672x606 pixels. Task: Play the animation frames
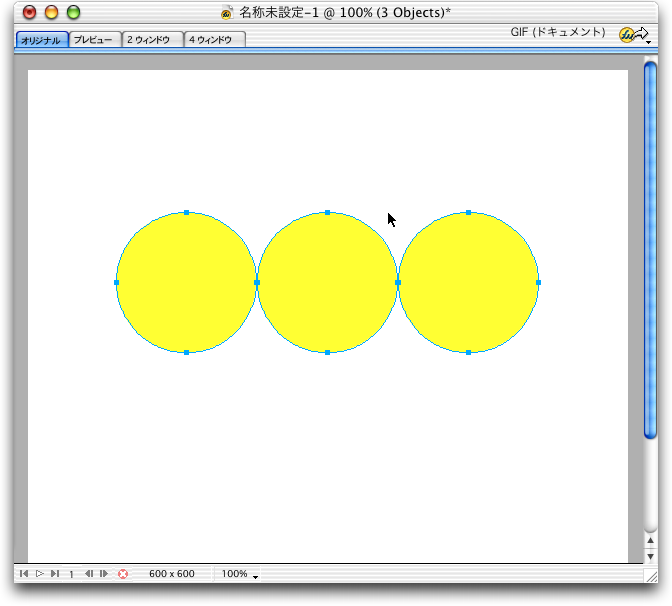pyautogui.click(x=39, y=573)
